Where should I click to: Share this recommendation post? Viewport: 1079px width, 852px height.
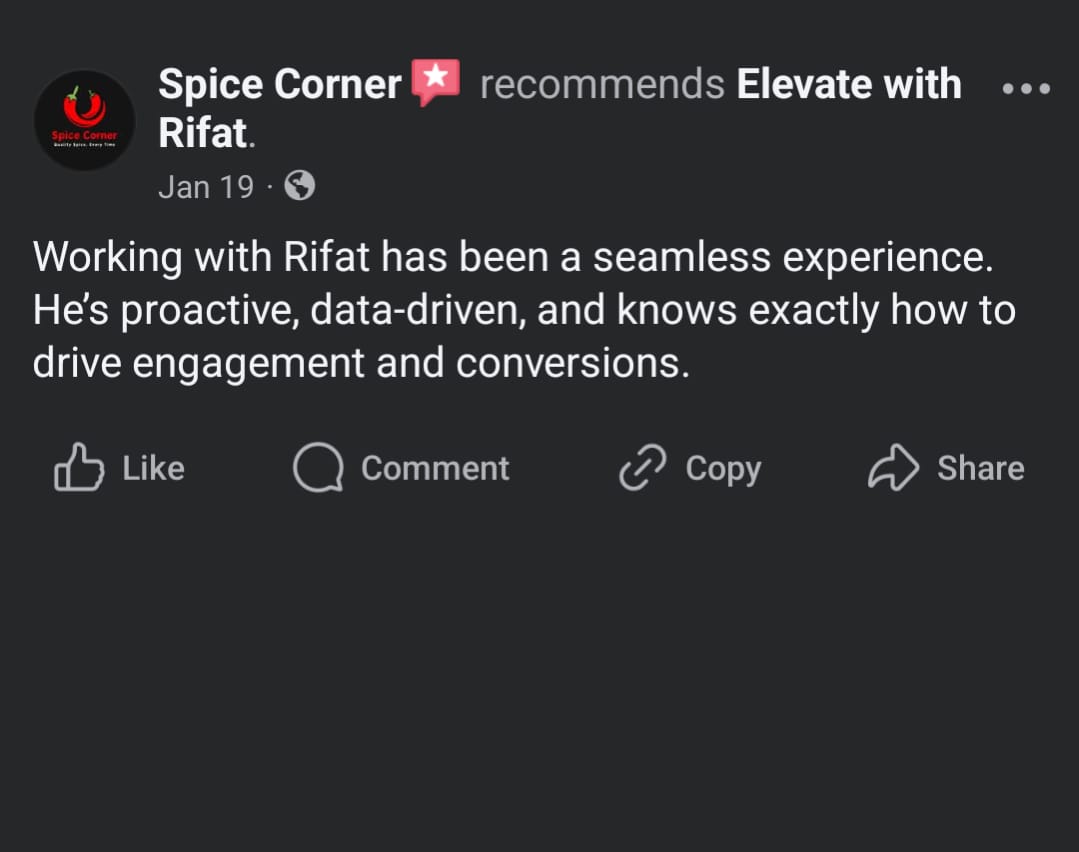click(946, 468)
